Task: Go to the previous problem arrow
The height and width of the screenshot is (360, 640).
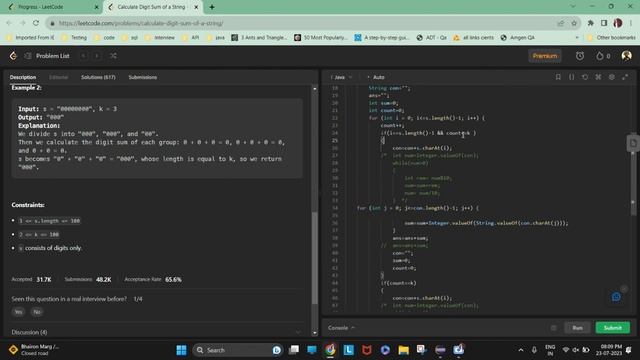Action: [x=83, y=56]
